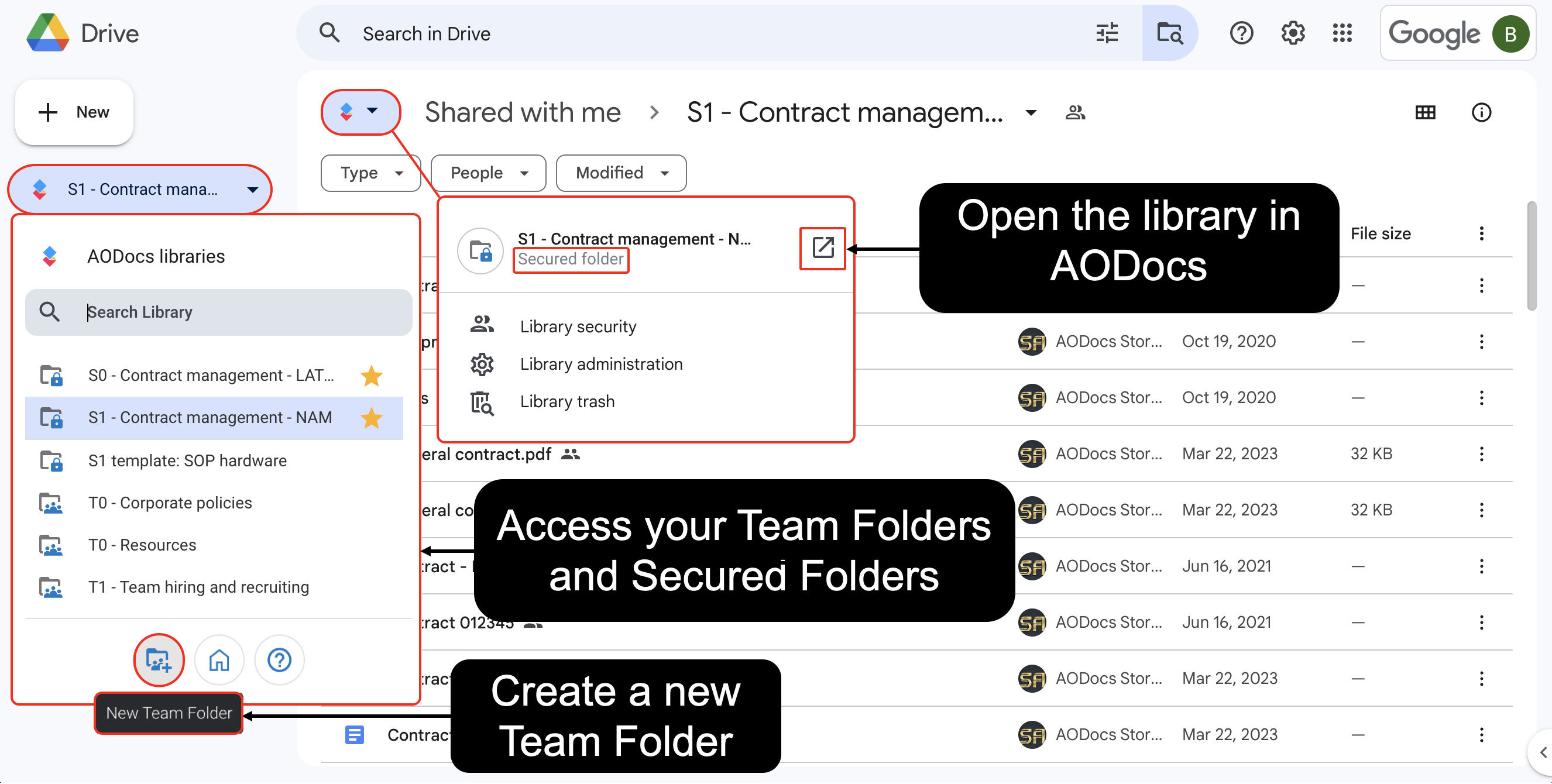The height and width of the screenshot is (784, 1552).
Task: Open more actions for first Jun 16, 2021 row
Action: pos(1481,566)
